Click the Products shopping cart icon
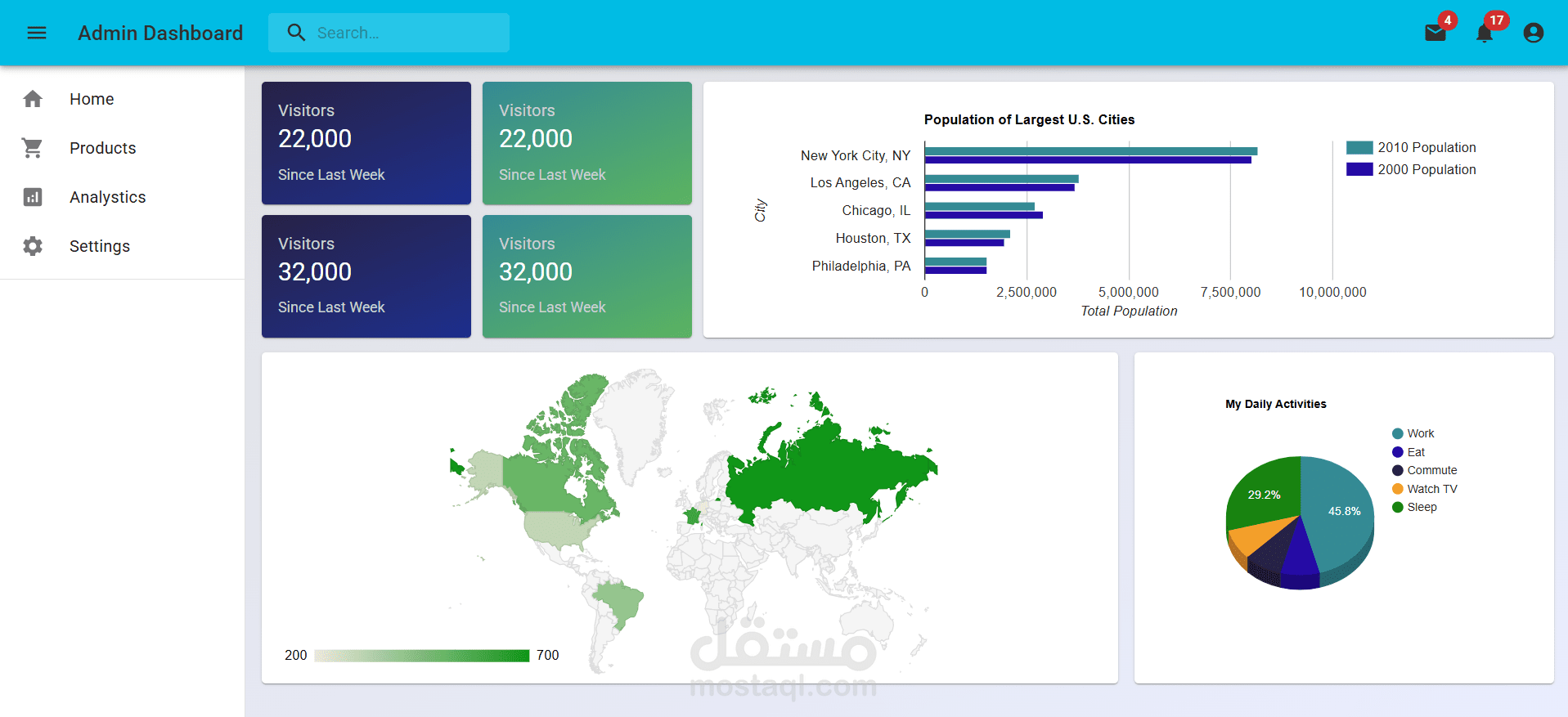Viewport: 1568px width, 717px height. pyautogui.click(x=33, y=148)
